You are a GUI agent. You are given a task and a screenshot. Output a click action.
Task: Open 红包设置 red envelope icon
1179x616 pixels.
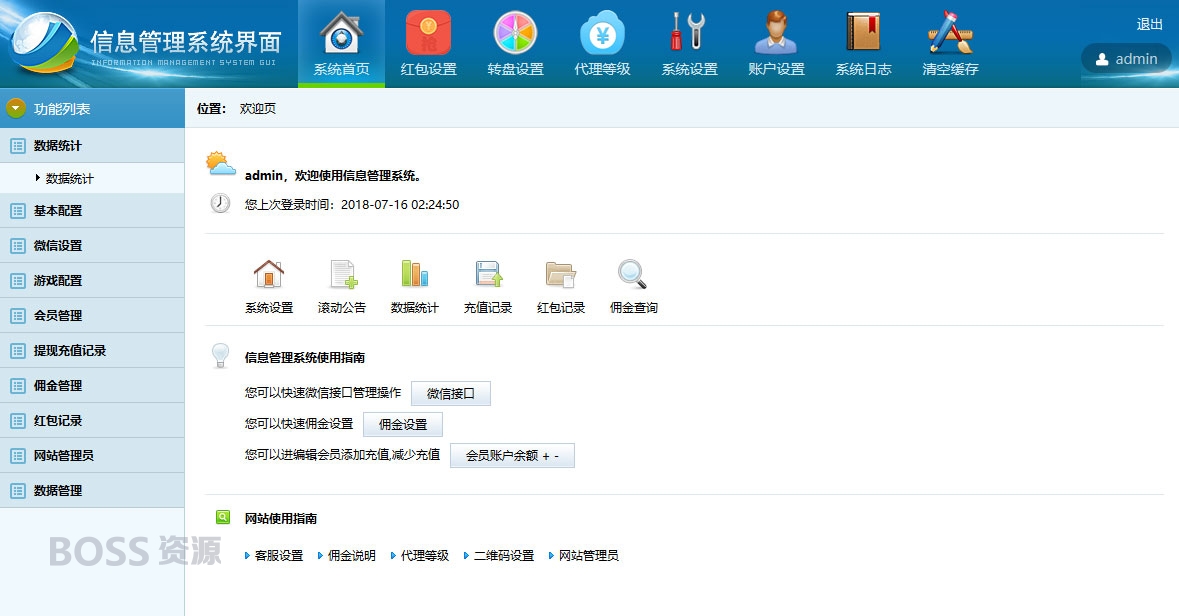(429, 33)
